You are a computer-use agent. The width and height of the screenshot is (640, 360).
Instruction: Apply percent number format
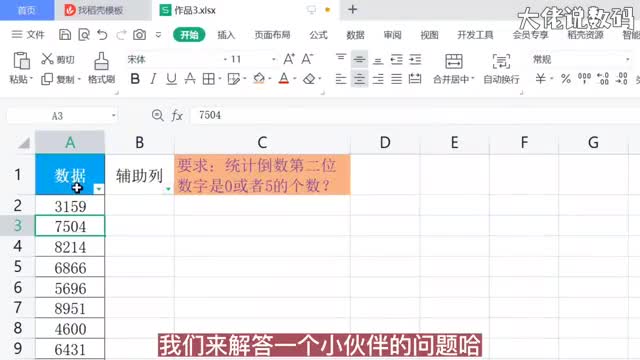coord(566,78)
